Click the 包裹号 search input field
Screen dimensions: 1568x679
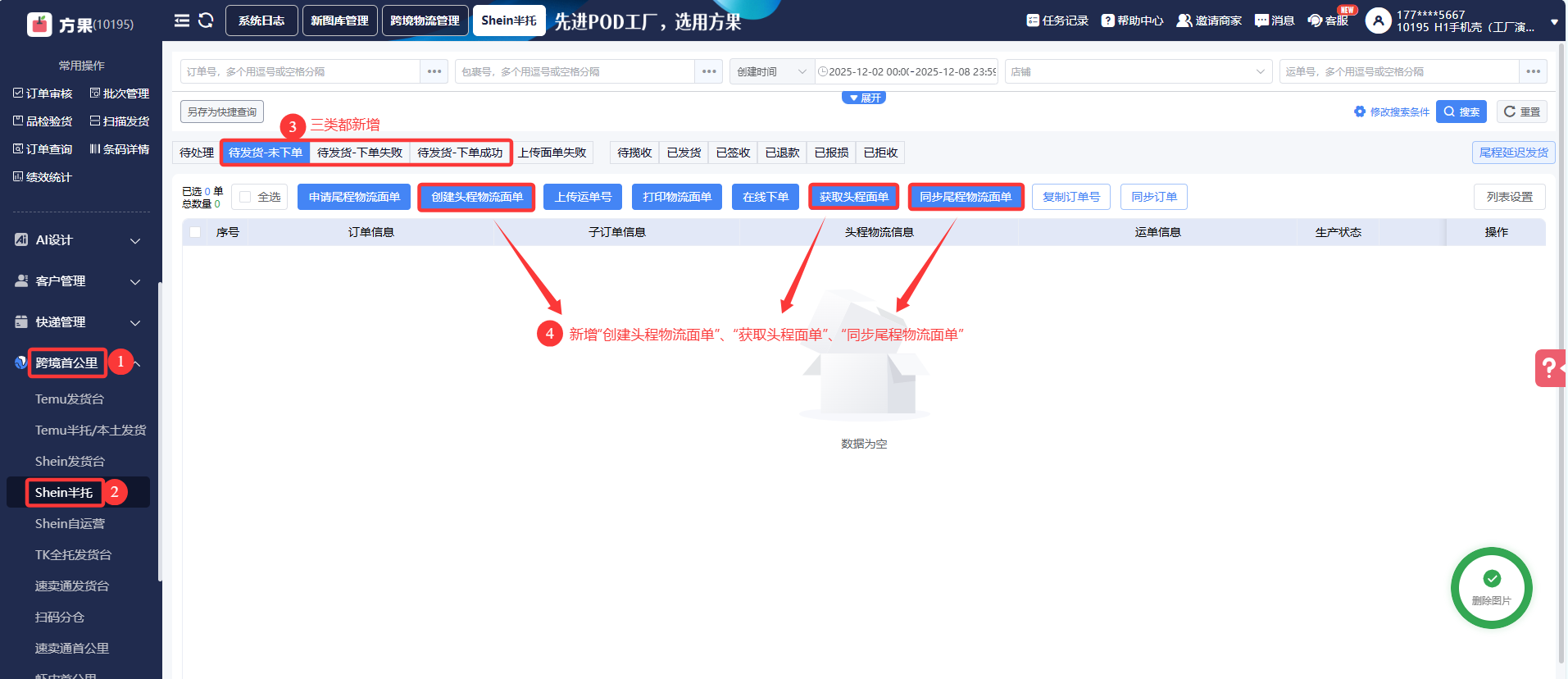point(575,71)
